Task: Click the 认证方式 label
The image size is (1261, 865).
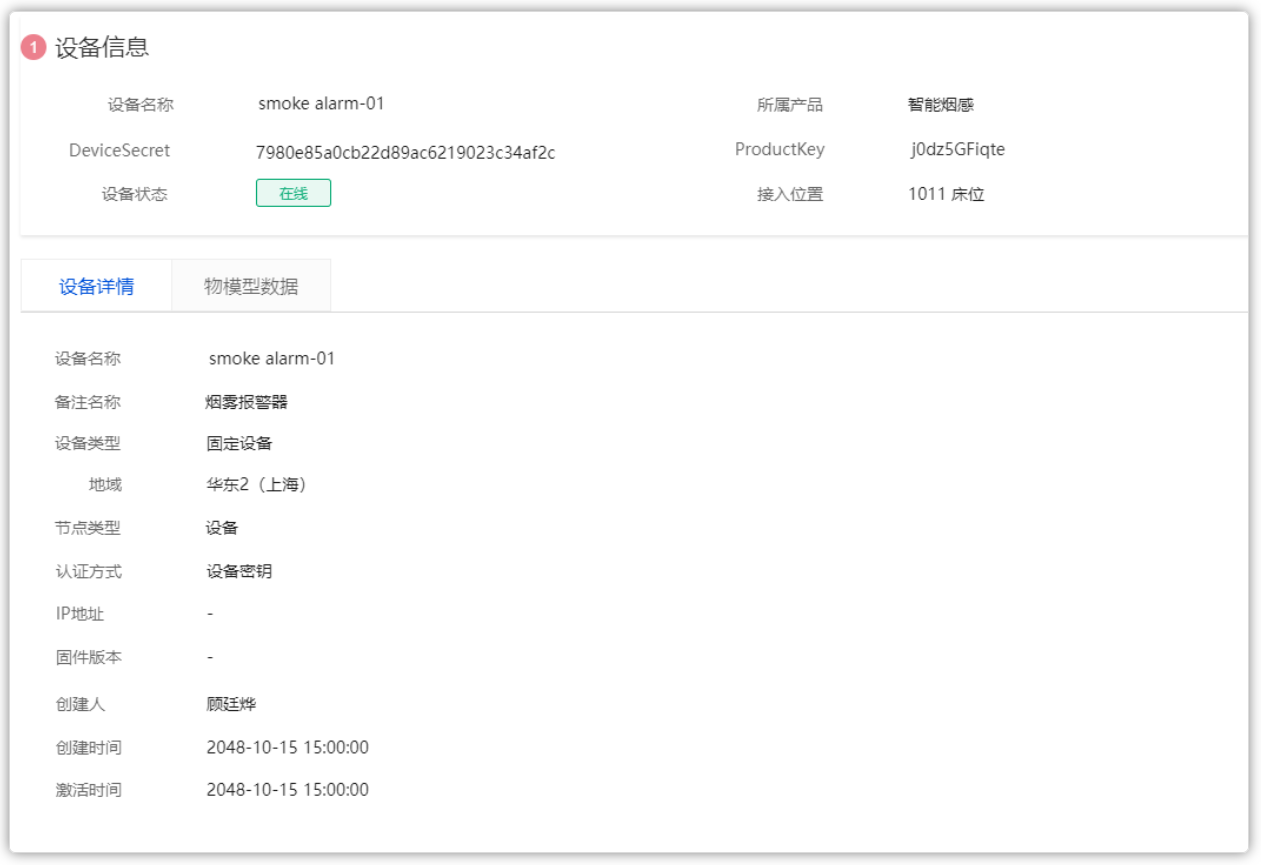Action: point(88,572)
